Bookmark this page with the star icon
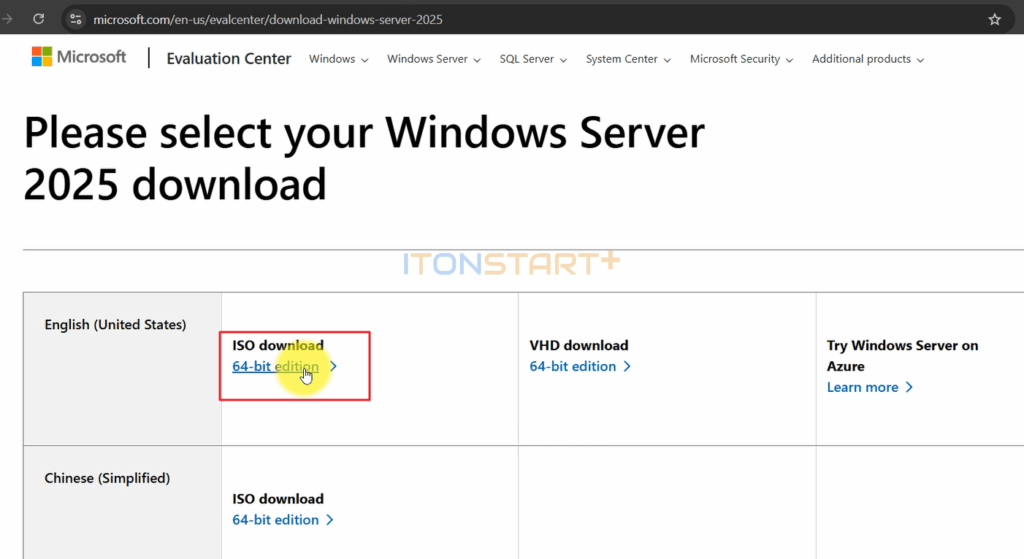The width and height of the screenshot is (1024, 559). tap(994, 19)
